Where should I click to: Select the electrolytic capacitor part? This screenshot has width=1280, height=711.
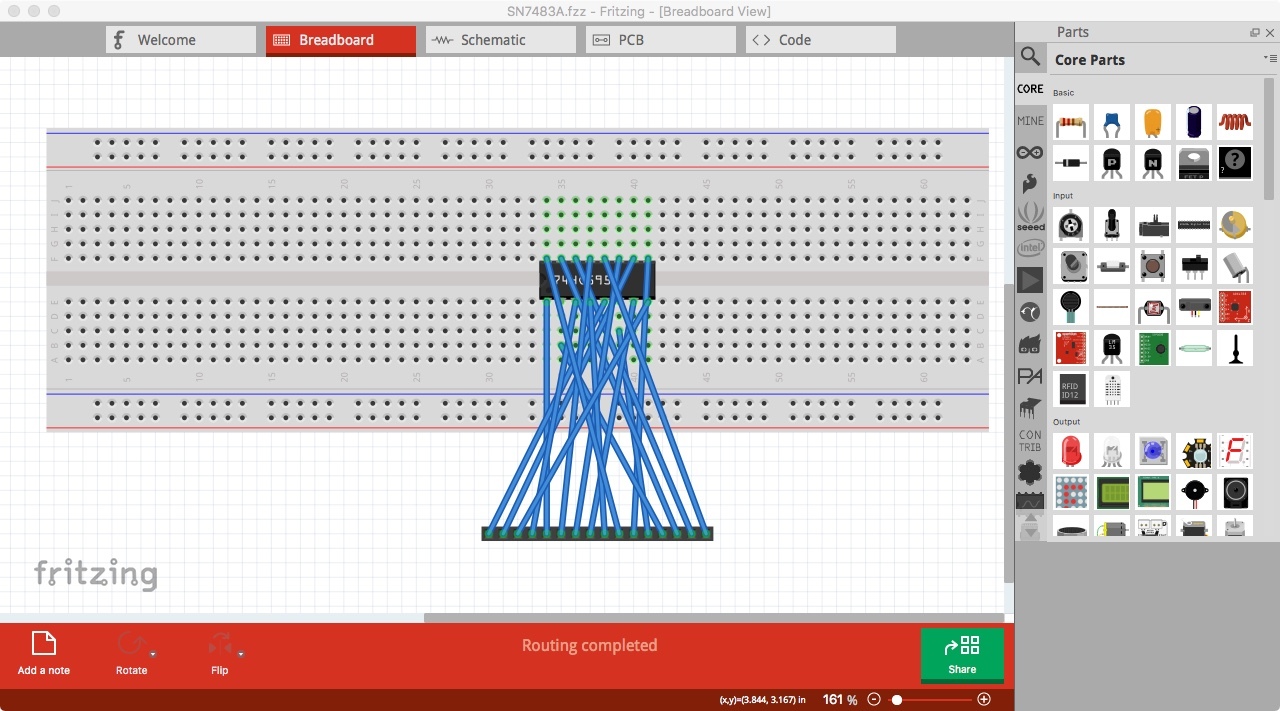pyautogui.click(x=1194, y=122)
